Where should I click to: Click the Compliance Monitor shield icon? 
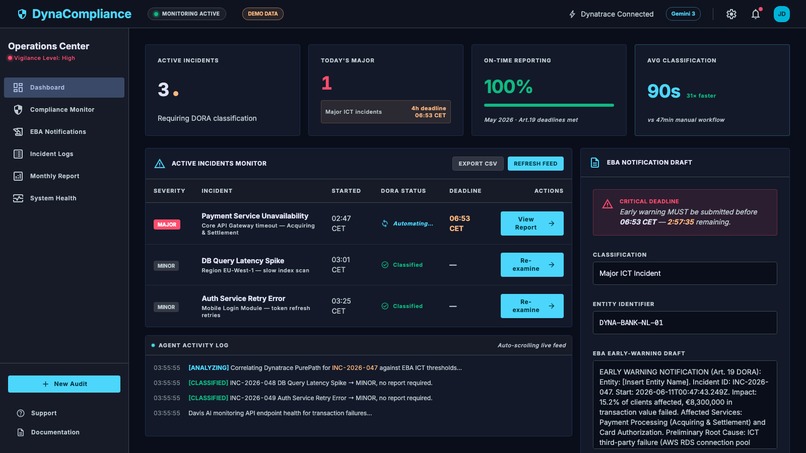(18, 110)
